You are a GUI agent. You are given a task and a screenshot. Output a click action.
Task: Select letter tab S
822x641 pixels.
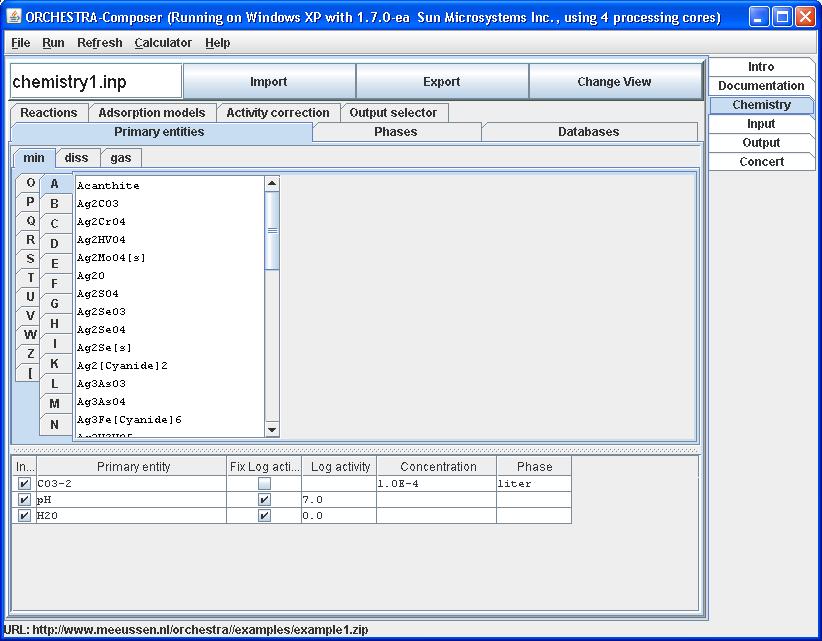coord(30,258)
